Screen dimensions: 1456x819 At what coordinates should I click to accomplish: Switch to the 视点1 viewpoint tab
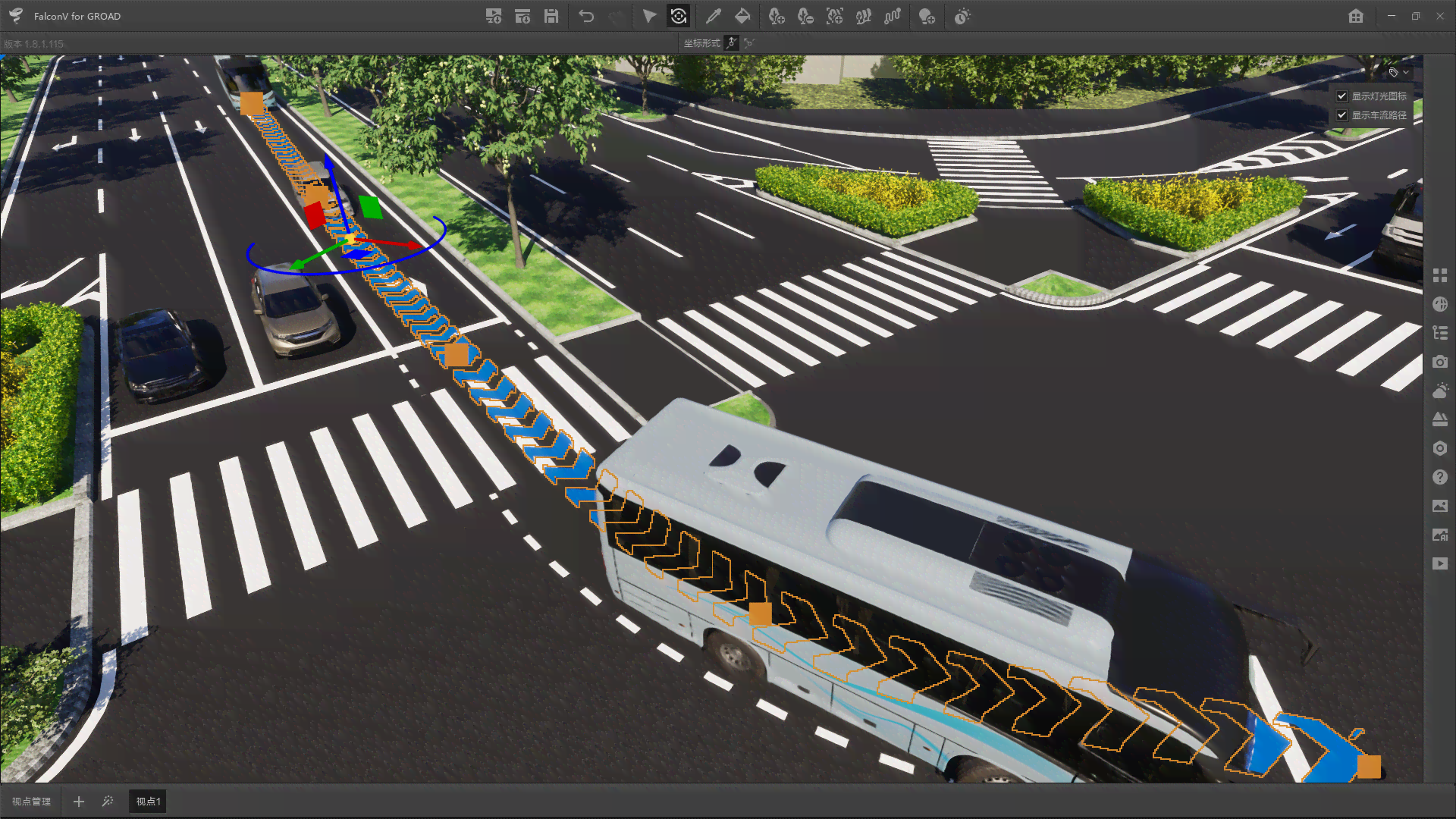click(x=148, y=802)
